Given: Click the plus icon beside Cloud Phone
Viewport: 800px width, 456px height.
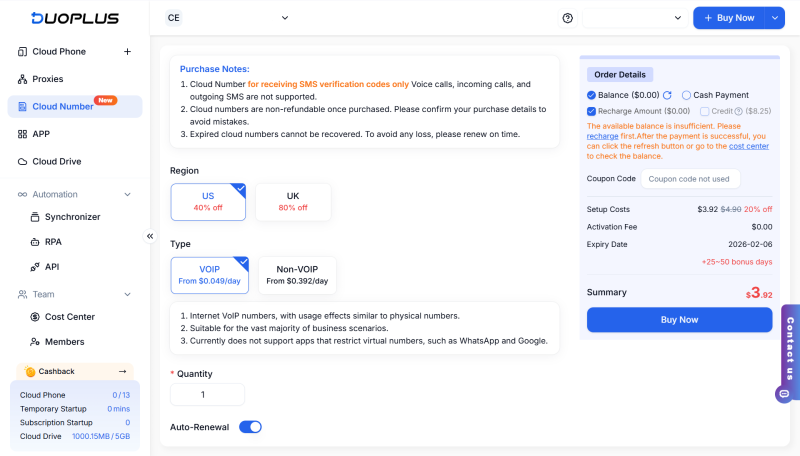Looking at the screenshot, I should [127, 52].
